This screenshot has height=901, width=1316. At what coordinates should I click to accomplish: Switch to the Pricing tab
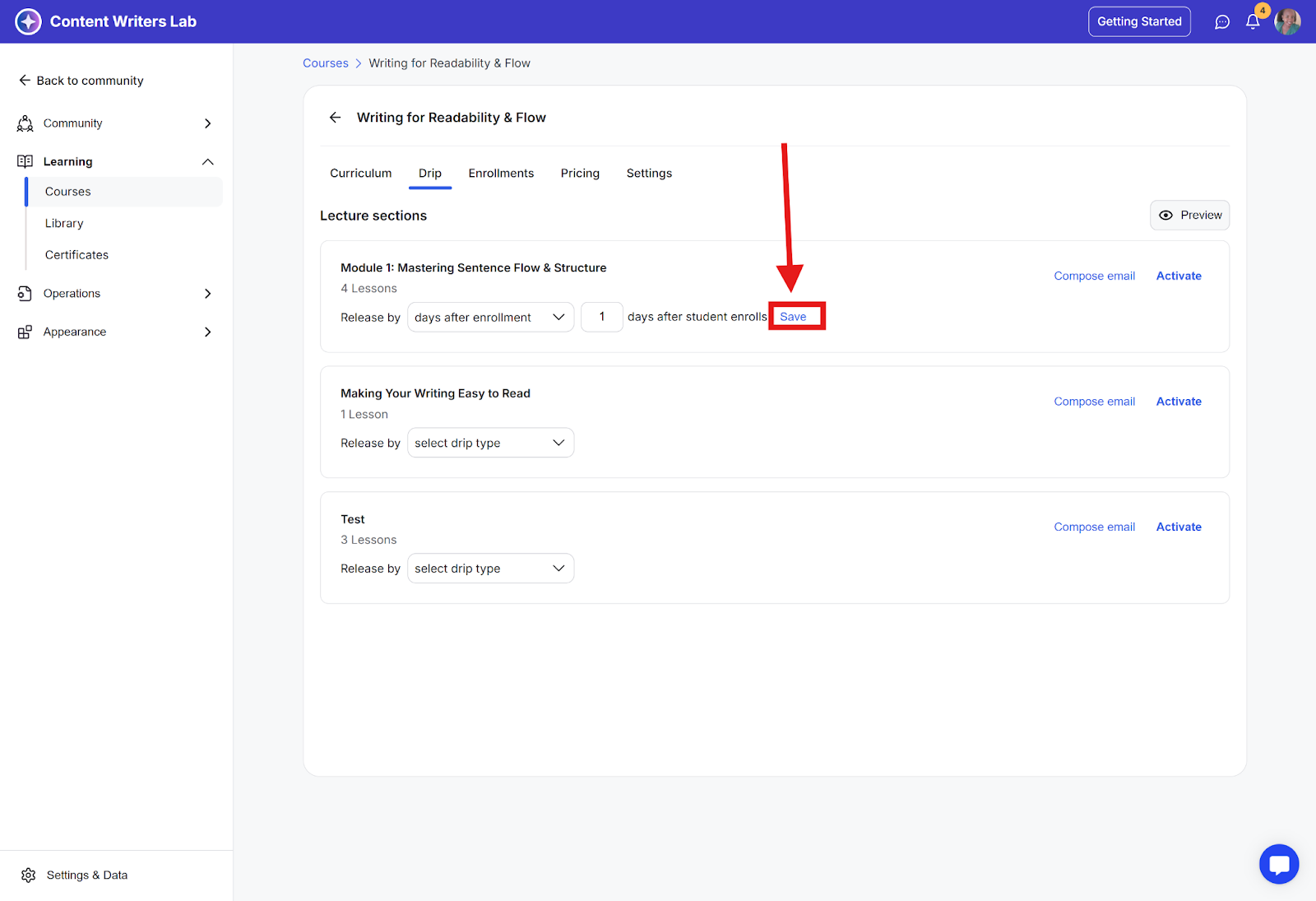tap(580, 174)
